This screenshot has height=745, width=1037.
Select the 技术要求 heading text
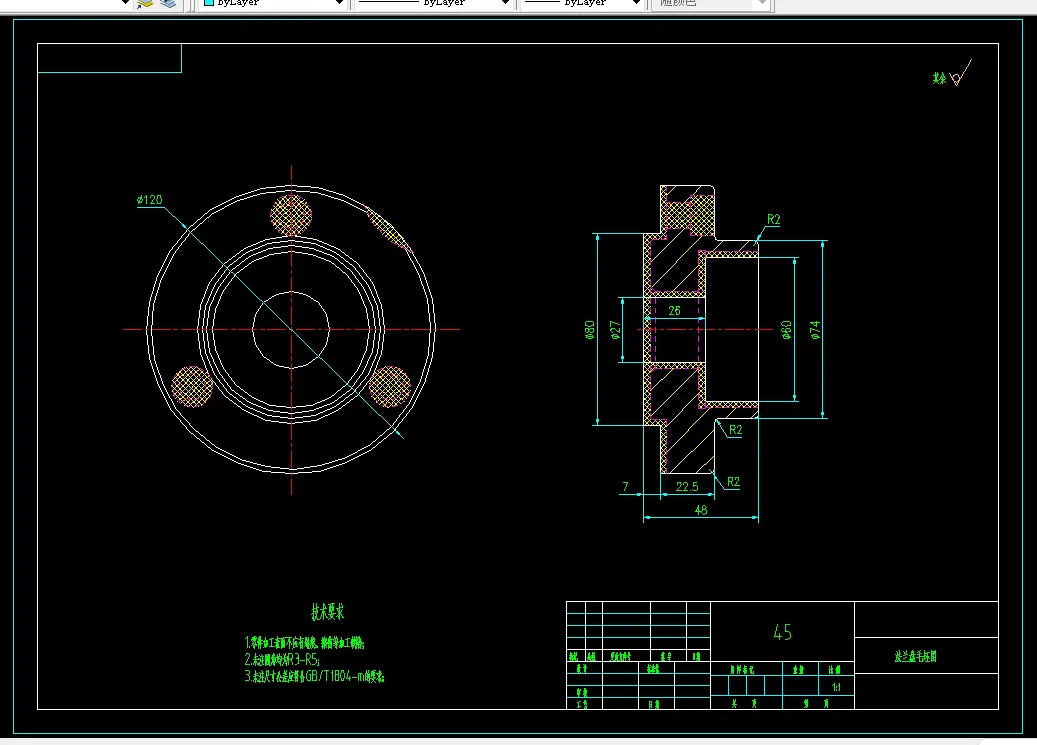pos(327,611)
